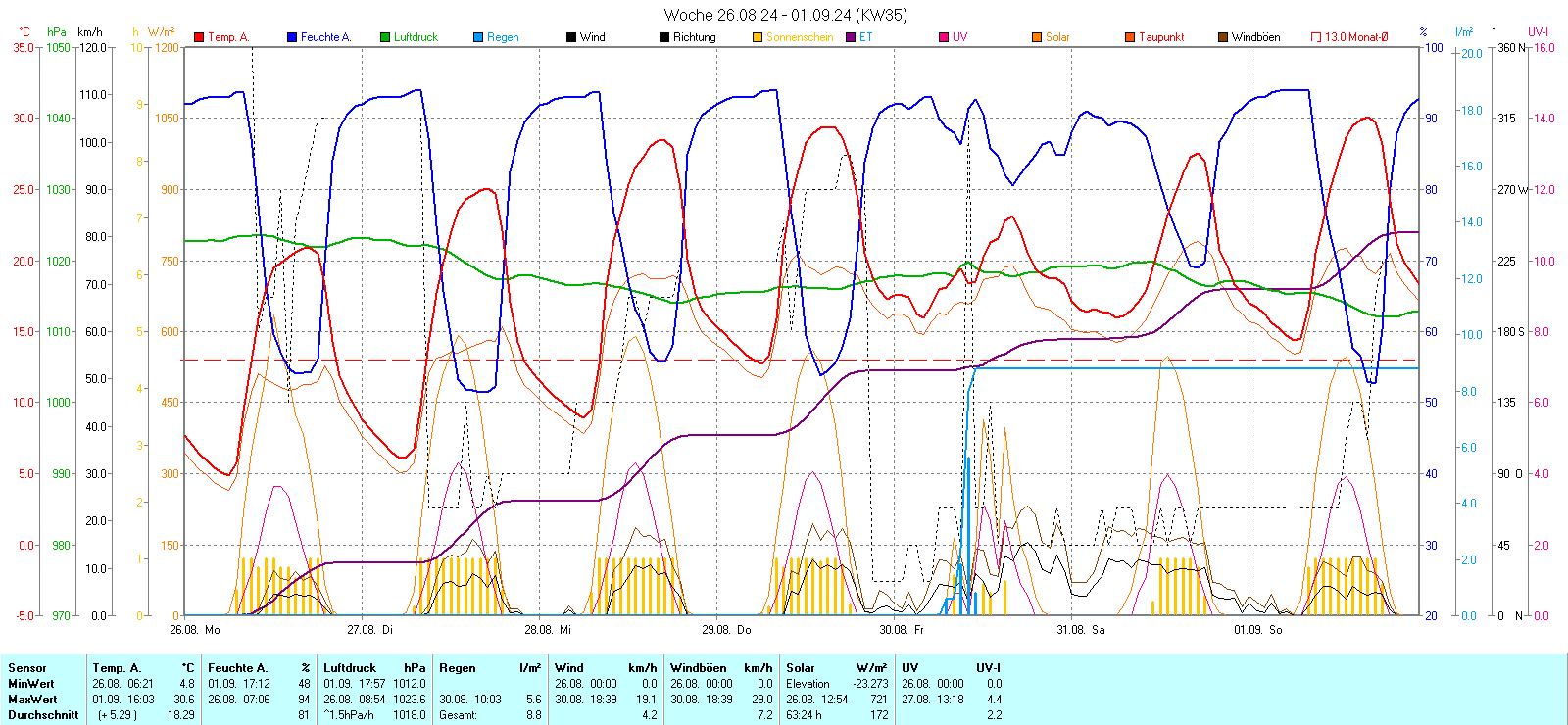Click the brown Windböen legend square
Image resolution: width=1568 pixels, height=725 pixels.
[1223, 37]
